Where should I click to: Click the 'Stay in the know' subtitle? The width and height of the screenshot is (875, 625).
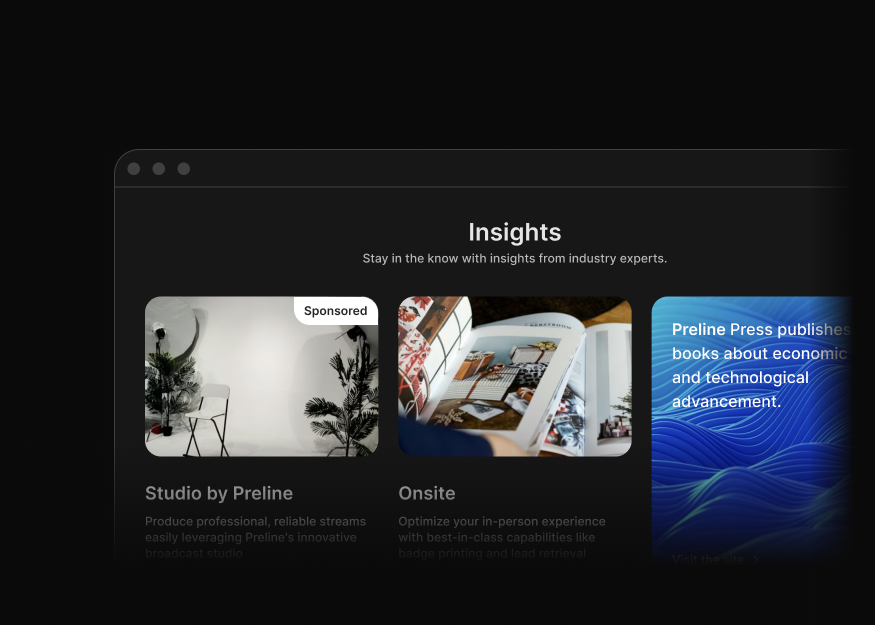tap(515, 258)
